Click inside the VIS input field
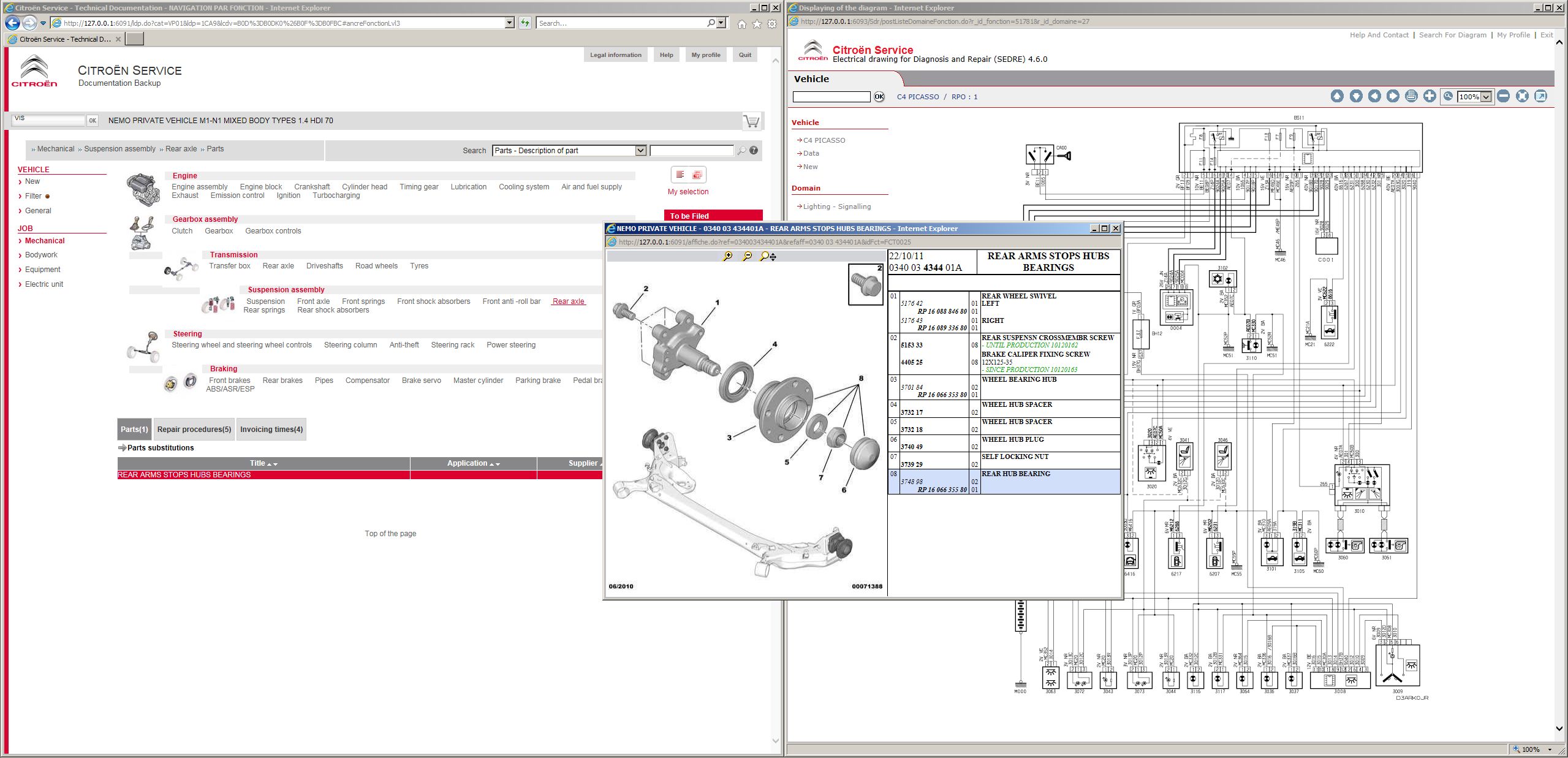 49,120
